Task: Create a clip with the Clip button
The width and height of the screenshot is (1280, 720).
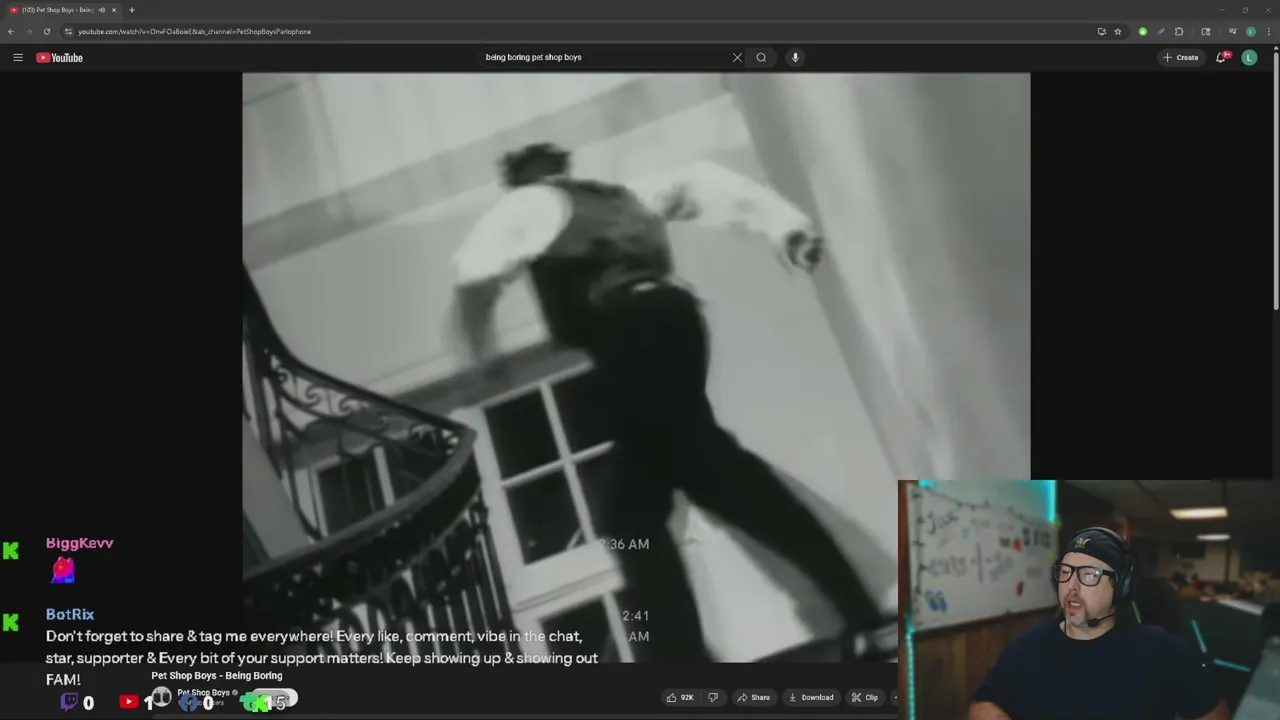Action: pos(864,697)
